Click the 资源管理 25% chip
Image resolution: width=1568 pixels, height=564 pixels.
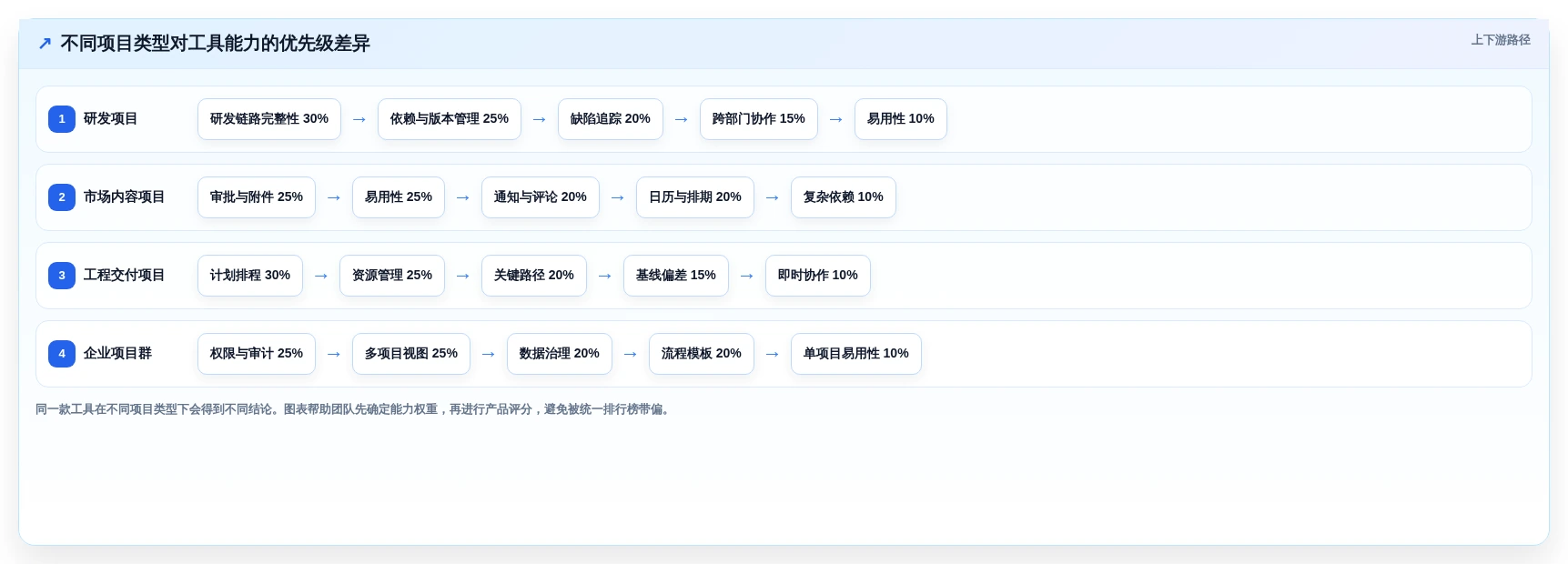click(392, 276)
